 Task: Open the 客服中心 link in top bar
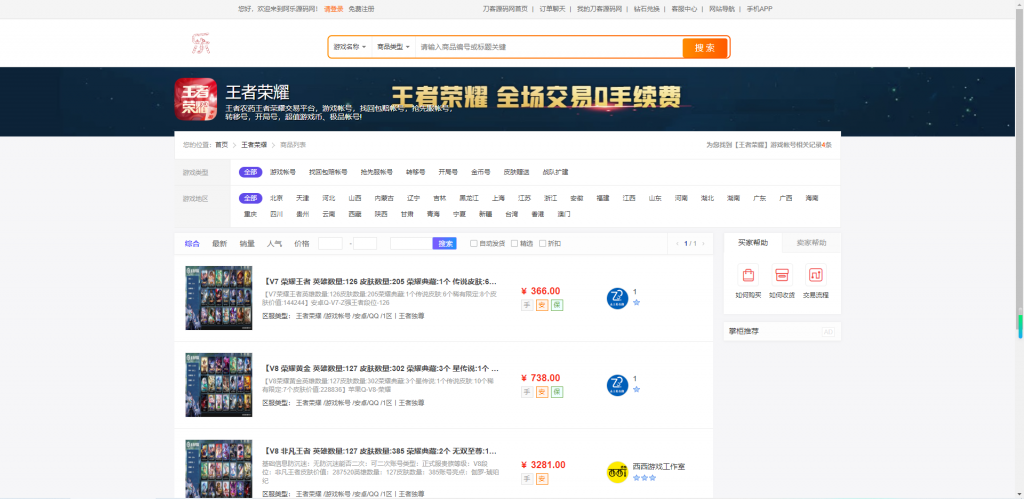(x=684, y=9)
